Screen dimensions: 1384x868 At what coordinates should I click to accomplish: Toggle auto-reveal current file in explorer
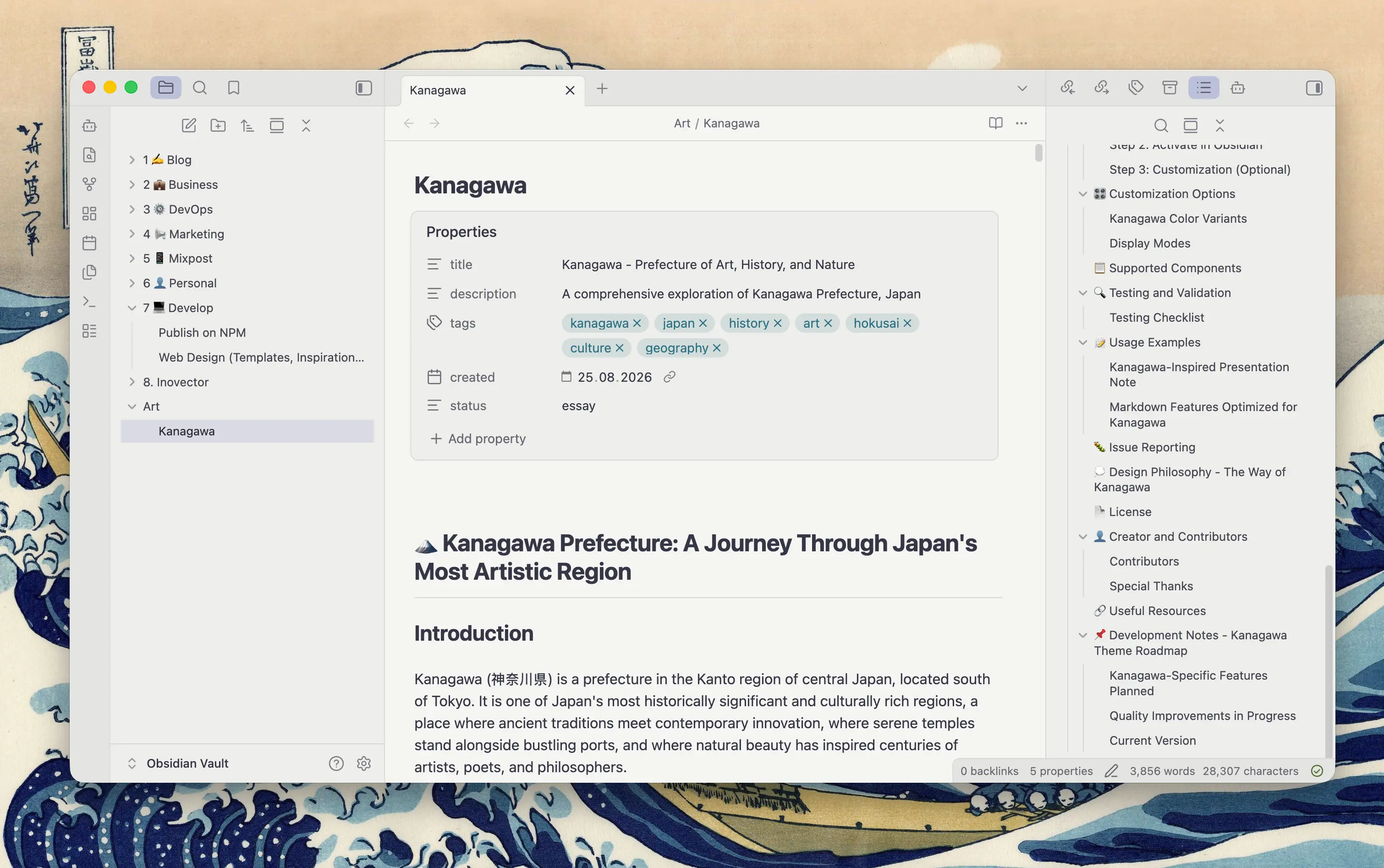[x=277, y=126]
